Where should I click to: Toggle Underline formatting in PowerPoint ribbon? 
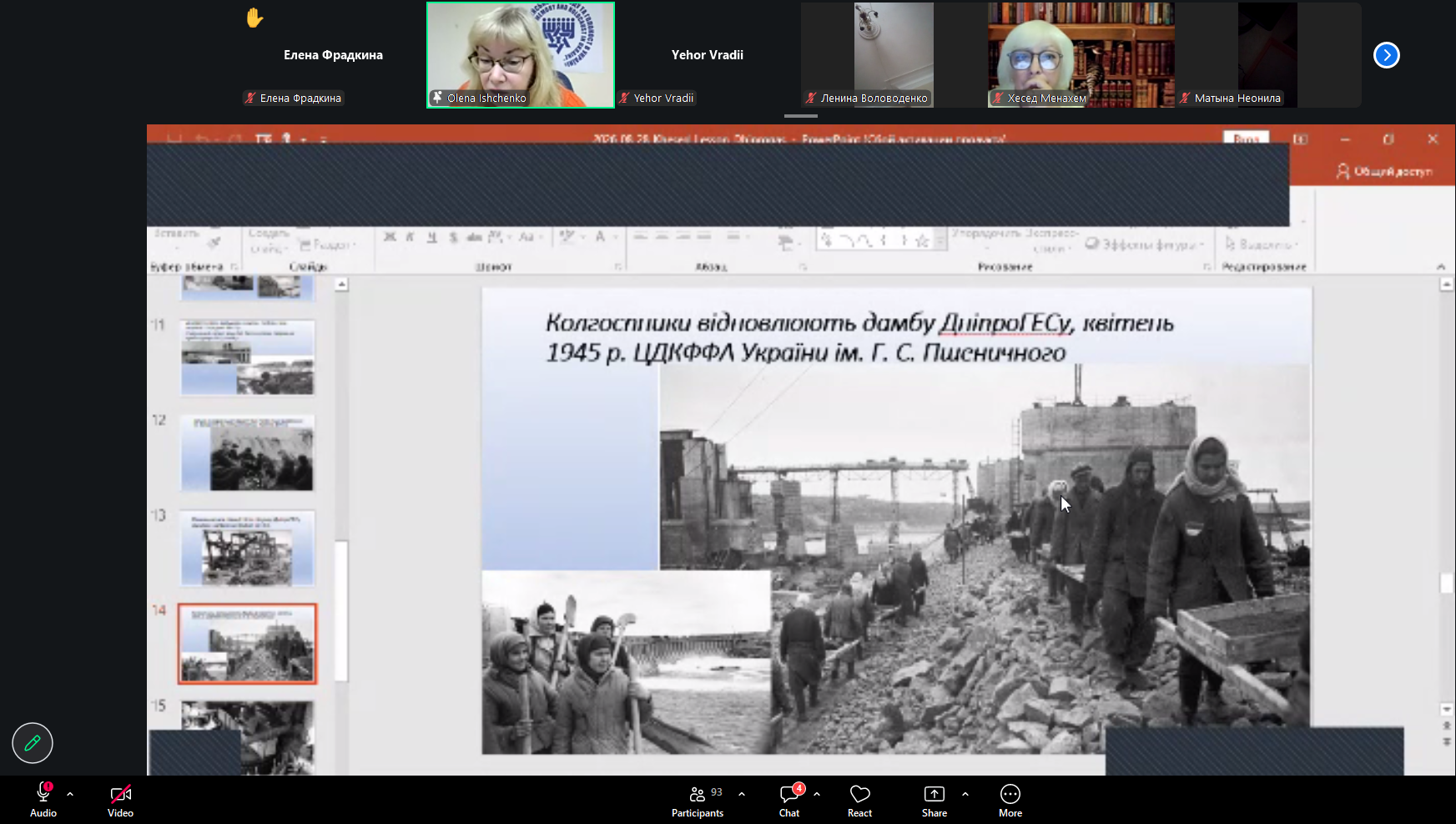coord(431,237)
